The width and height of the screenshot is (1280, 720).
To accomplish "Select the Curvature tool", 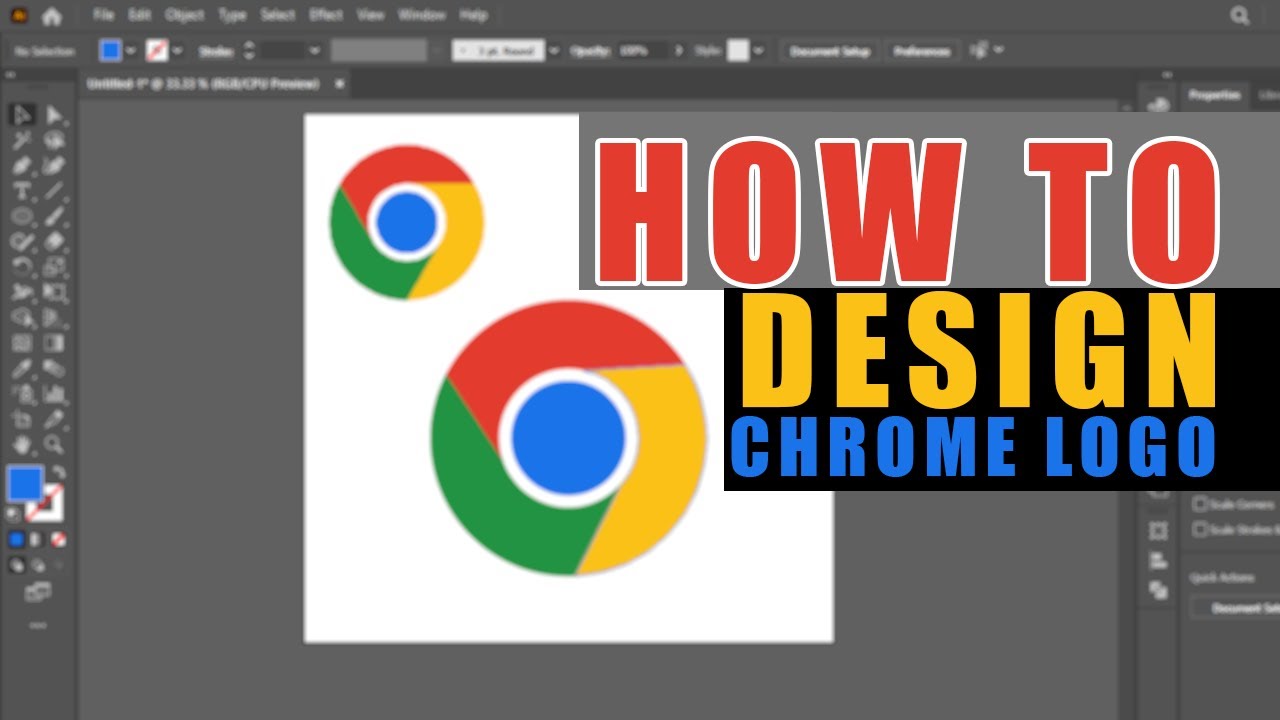I will tap(54, 166).
